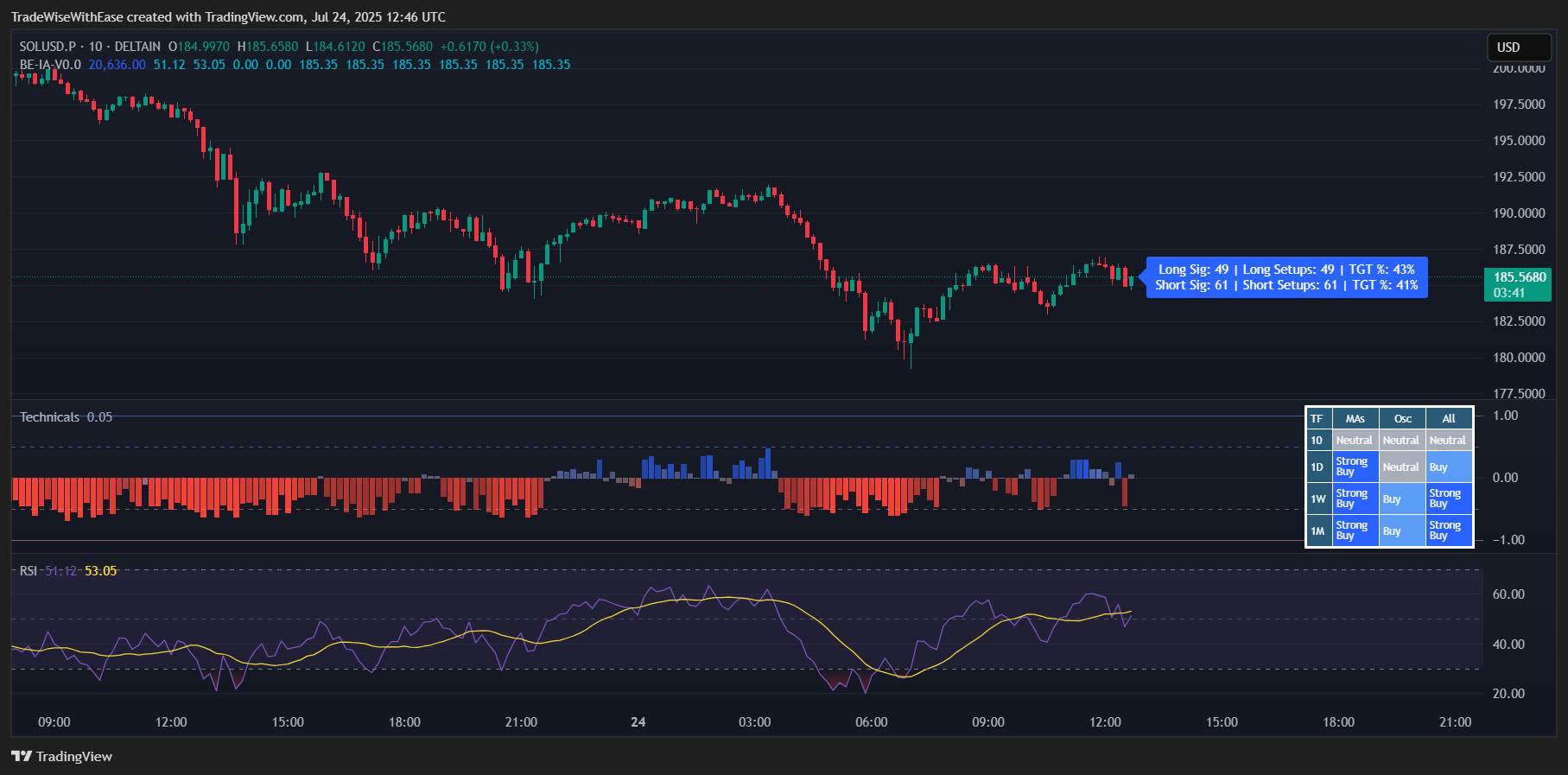Click the 187.5000 price axis label

[1519, 250]
